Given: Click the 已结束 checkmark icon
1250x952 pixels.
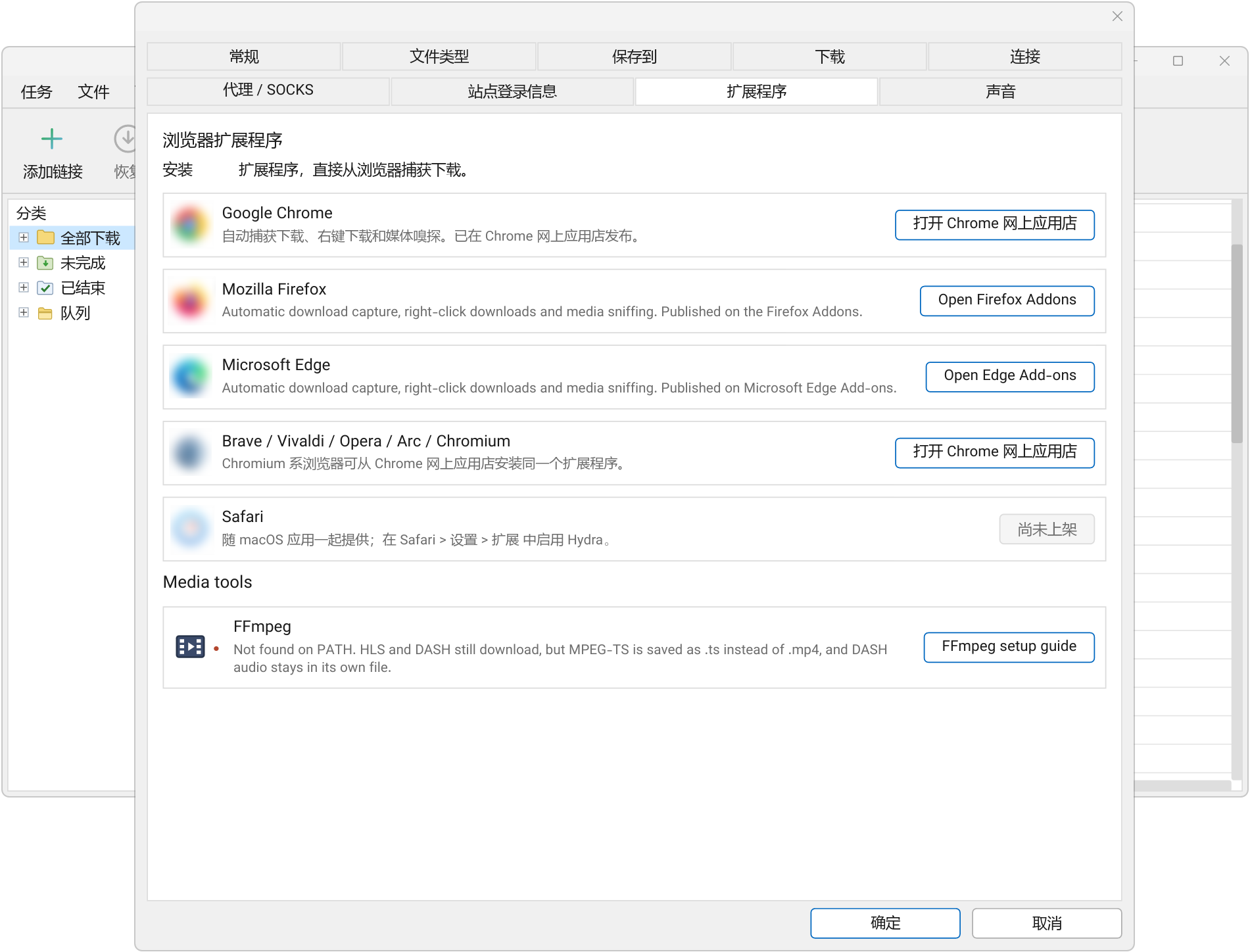Looking at the screenshot, I should [45, 288].
